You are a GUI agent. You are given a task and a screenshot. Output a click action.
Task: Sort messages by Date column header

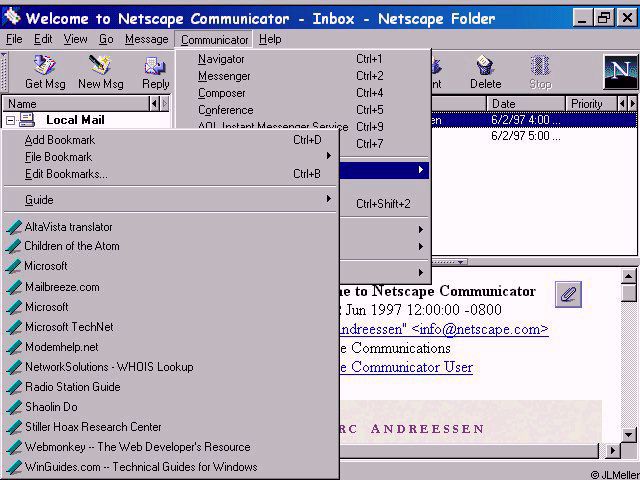(x=526, y=104)
